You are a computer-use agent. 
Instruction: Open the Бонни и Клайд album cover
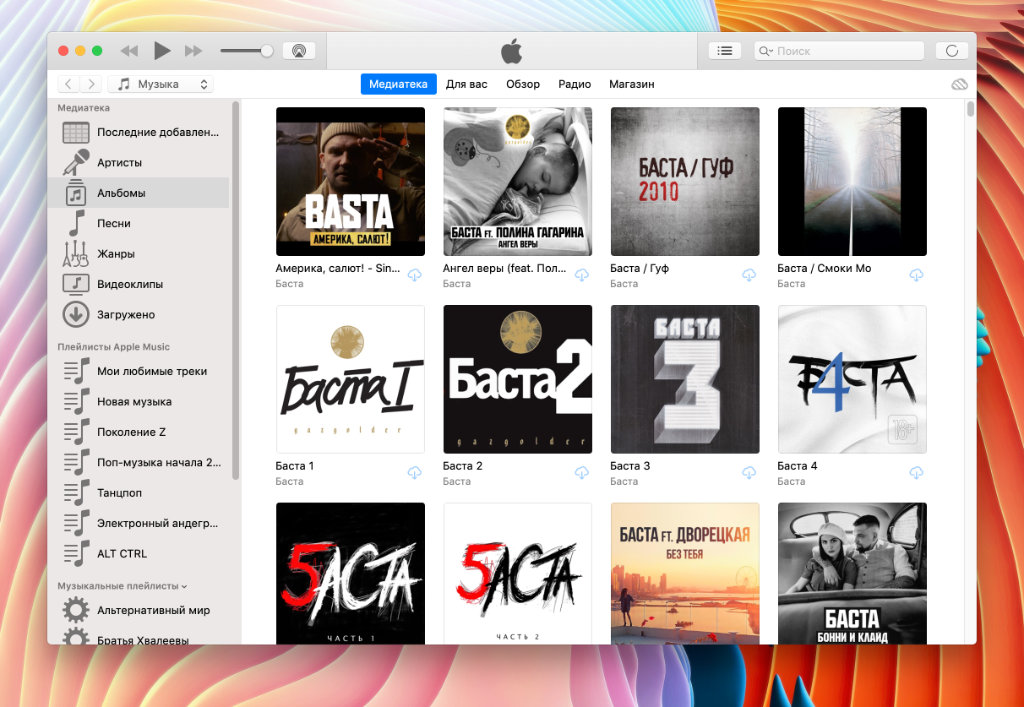tap(852, 574)
